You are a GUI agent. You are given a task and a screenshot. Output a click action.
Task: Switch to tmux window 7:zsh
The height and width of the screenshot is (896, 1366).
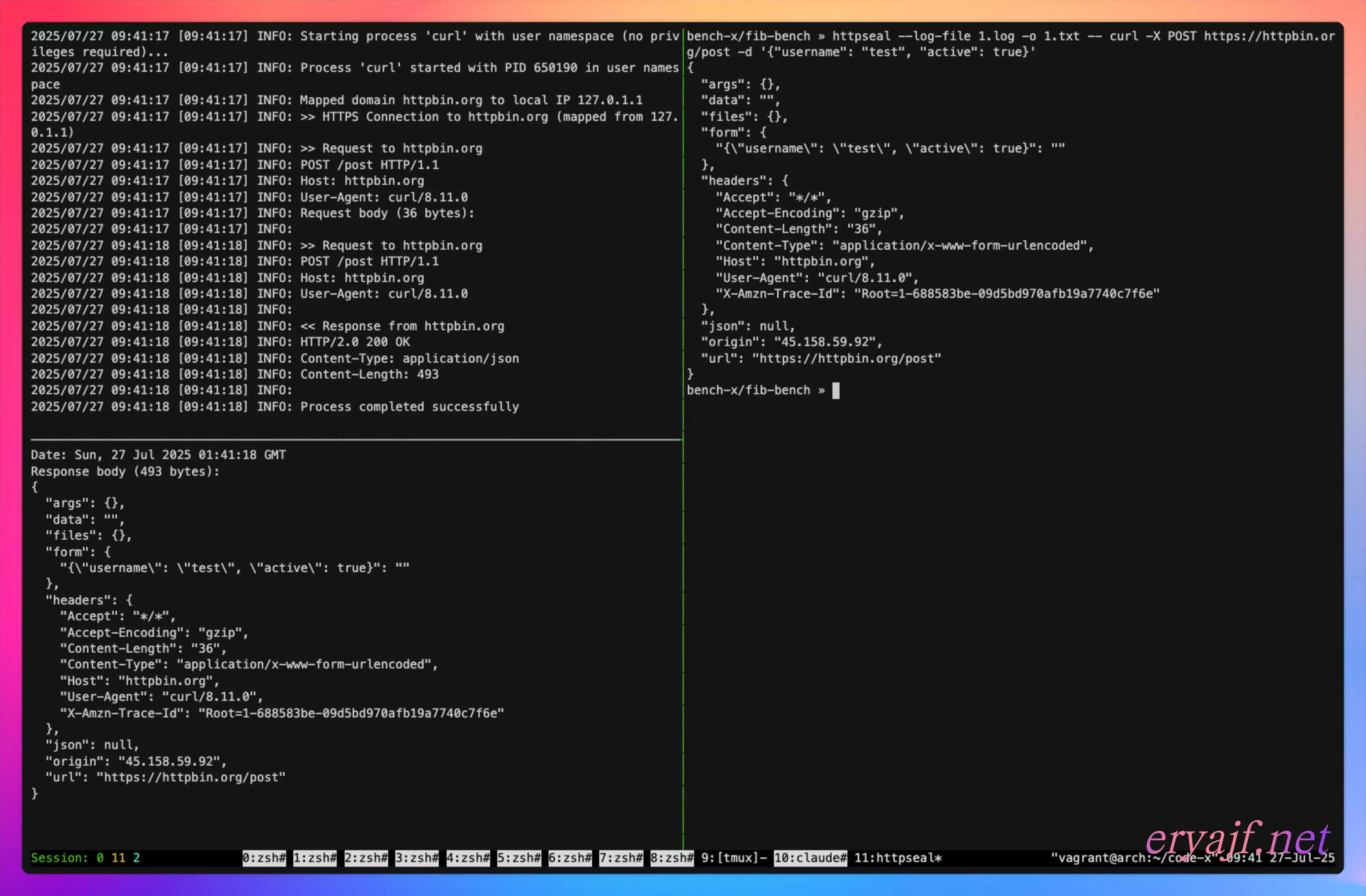click(622, 858)
